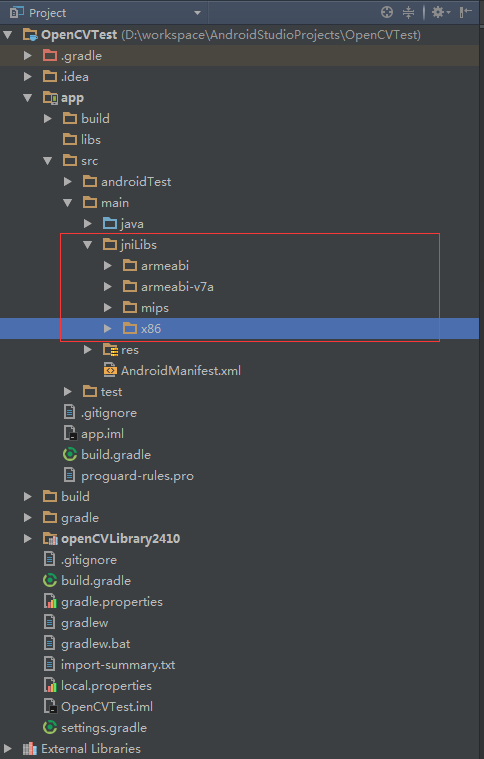Expand the app build folder arrow

tap(48, 119)
